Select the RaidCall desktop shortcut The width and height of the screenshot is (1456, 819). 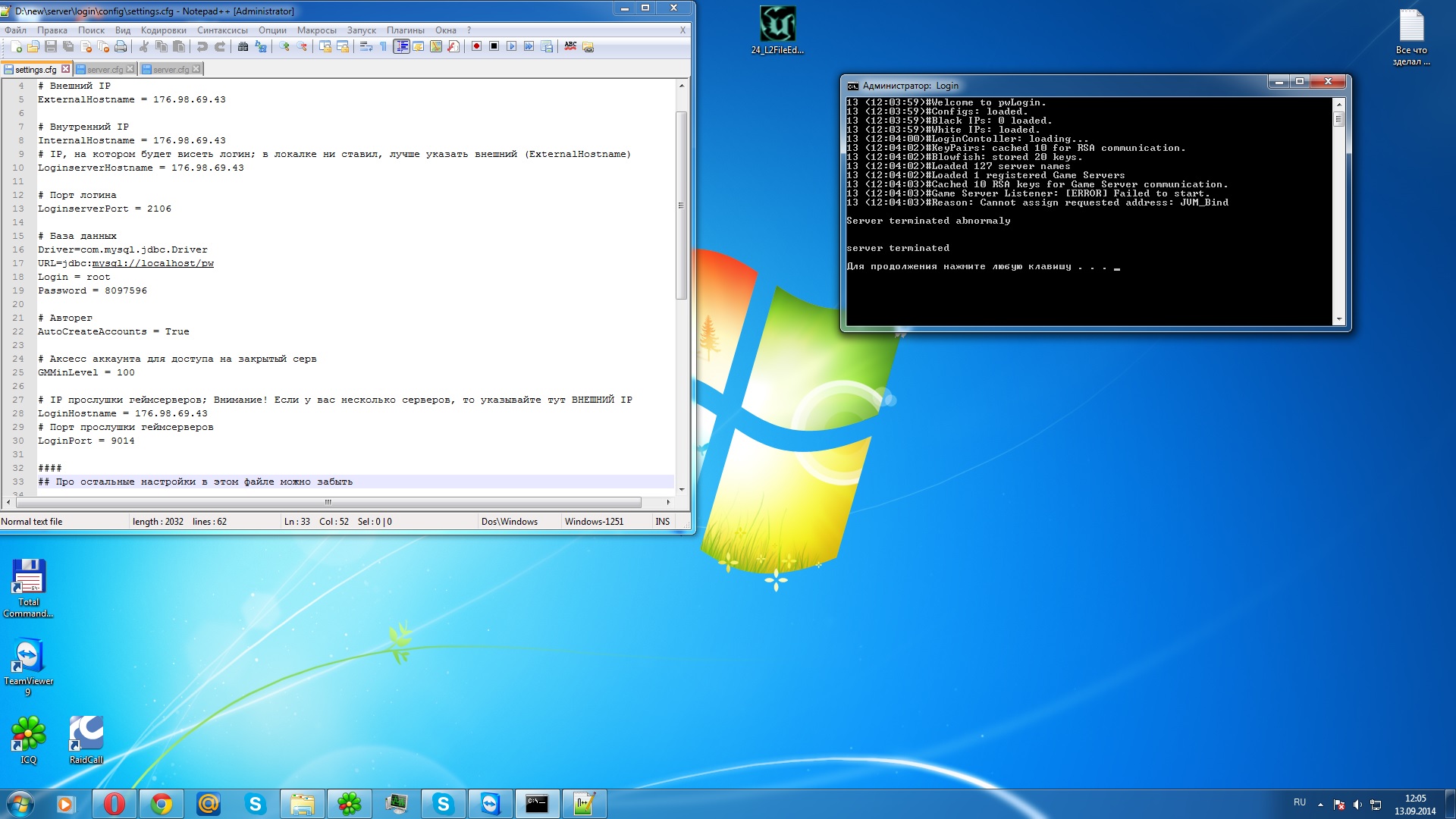point(86,740)
